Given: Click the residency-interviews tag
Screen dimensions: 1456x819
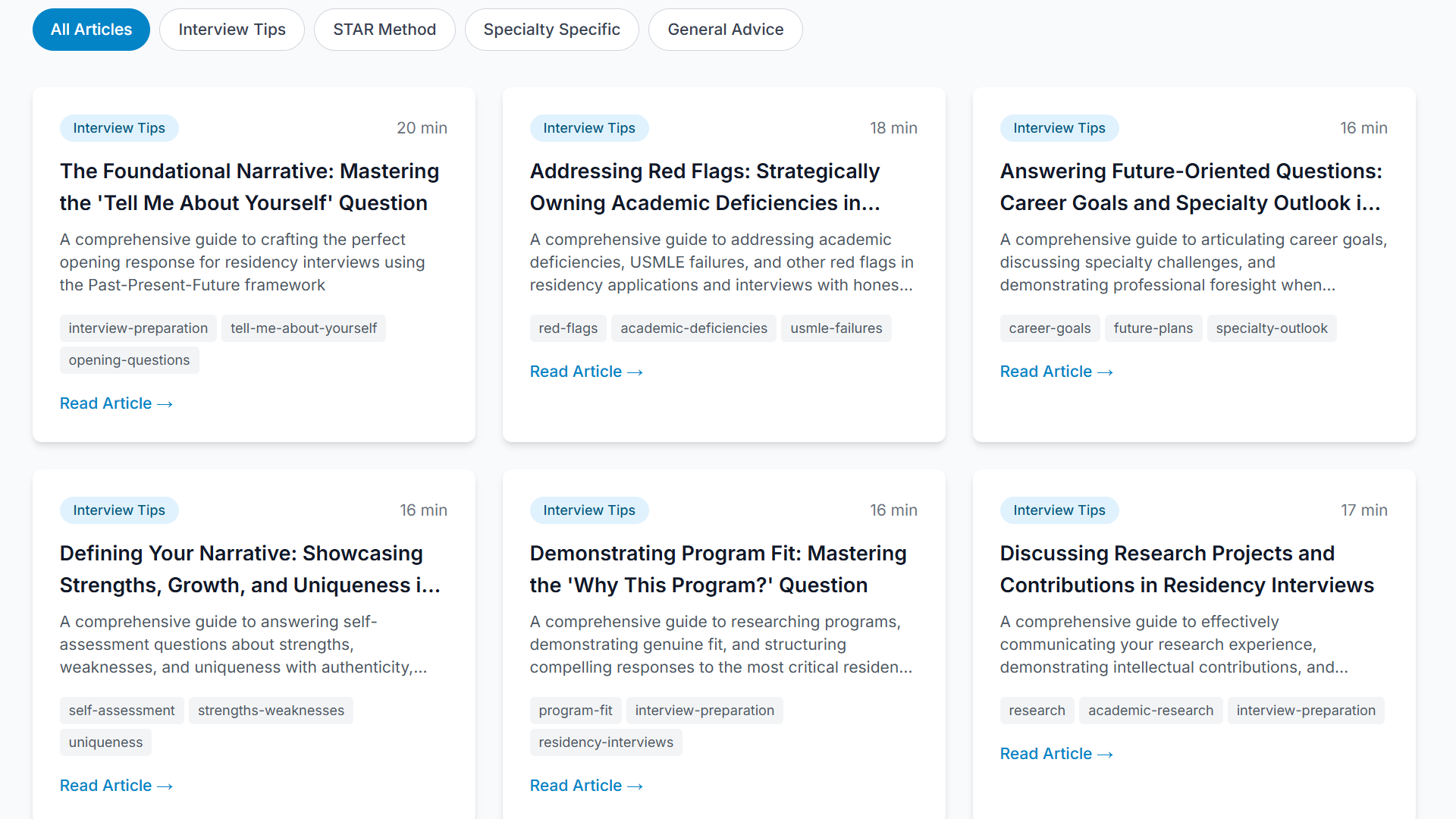Looking at the screenshot, I should pos(606,742).
